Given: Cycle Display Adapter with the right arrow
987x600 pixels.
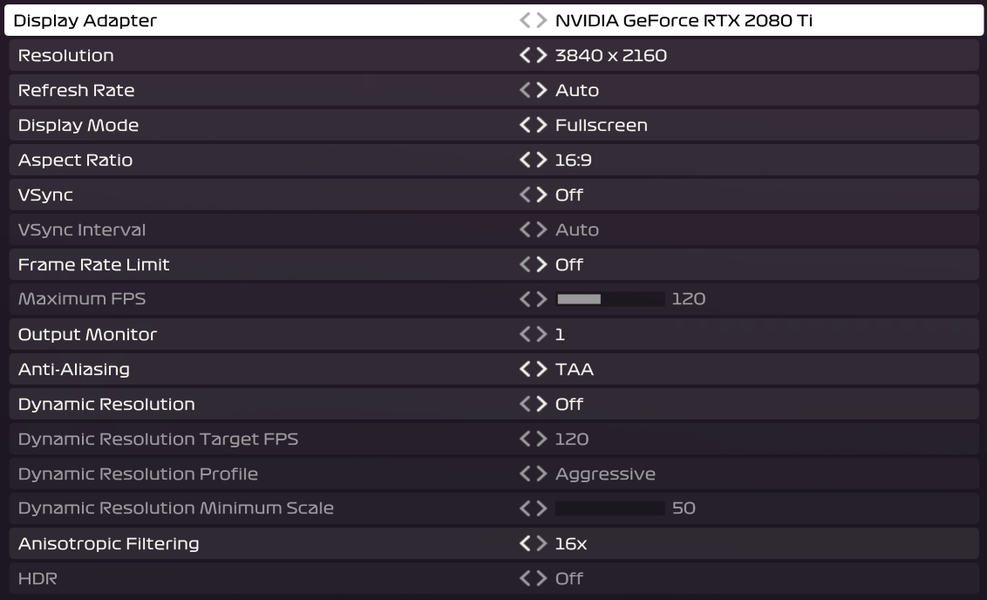Looking at the screenshot, I should (541, 21).
